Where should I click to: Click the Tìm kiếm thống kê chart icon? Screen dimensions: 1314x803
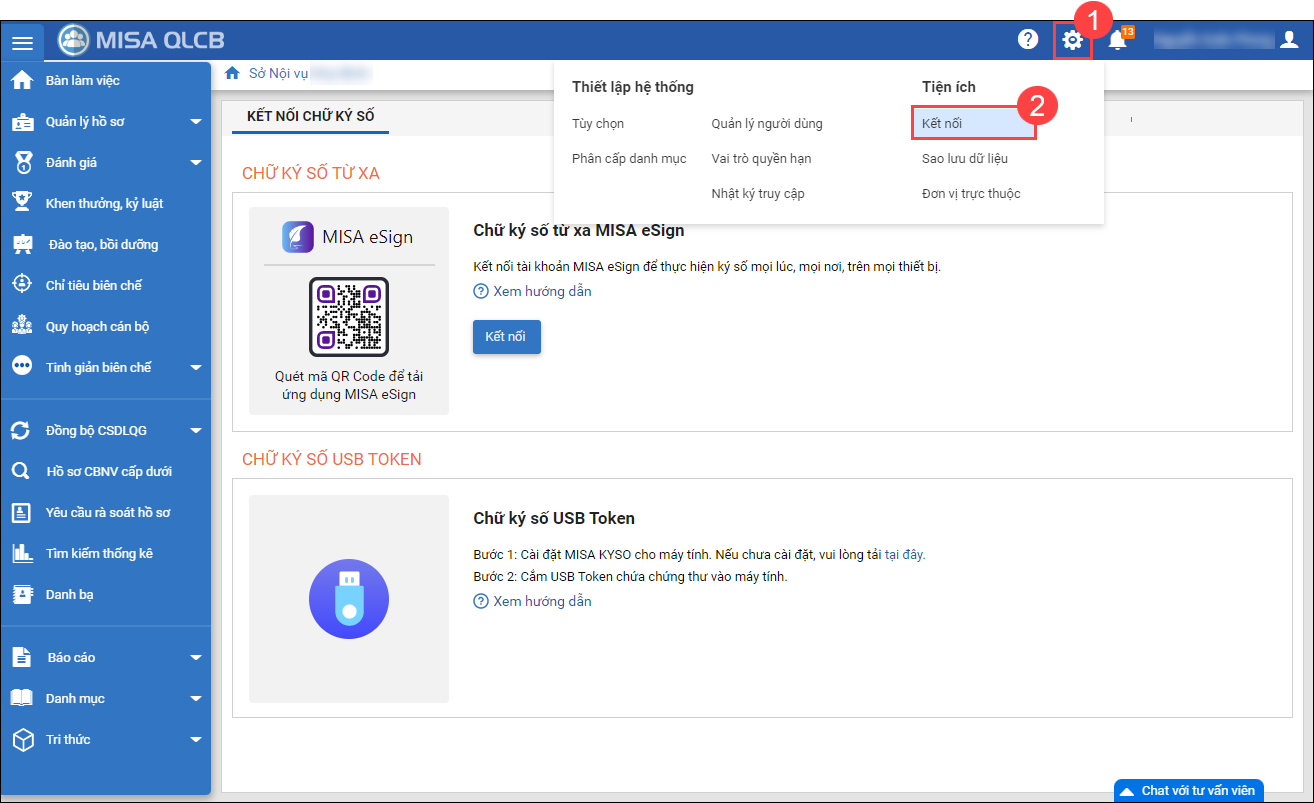21,553
